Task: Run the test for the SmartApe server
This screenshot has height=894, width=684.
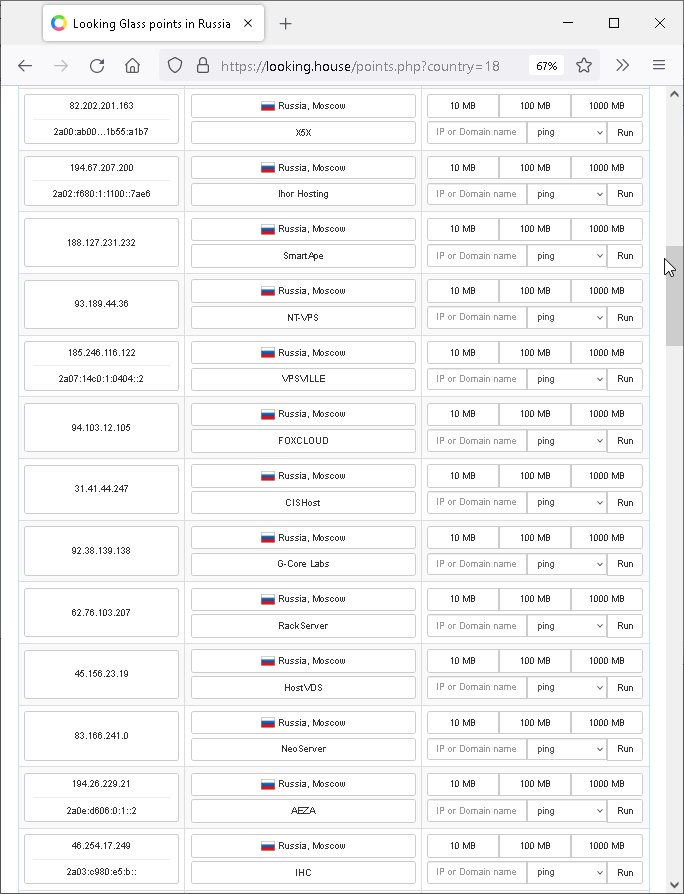Action: (x=625, y=256)
